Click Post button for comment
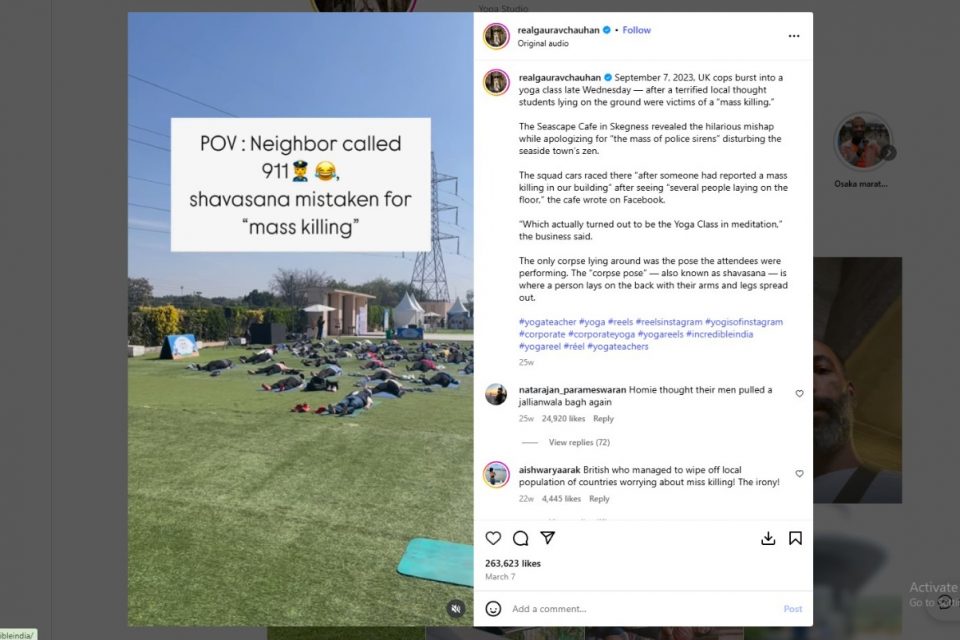This screenshot has width=960, height=640. point(793,609)
